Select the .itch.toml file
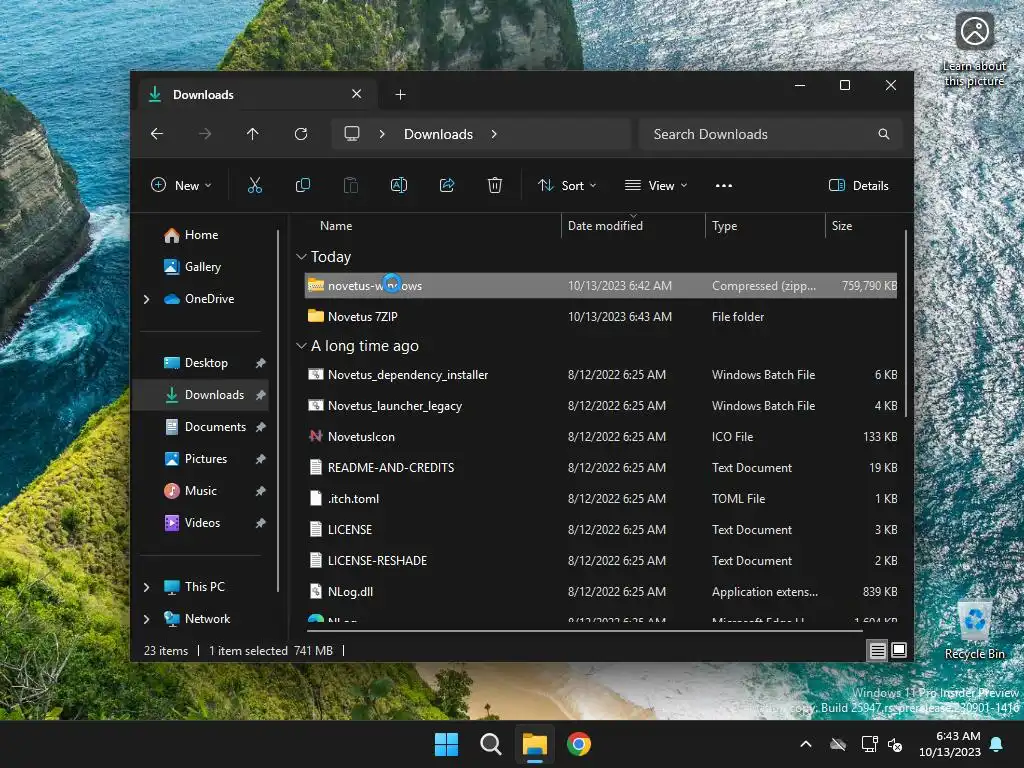 (x=601, y=499)
